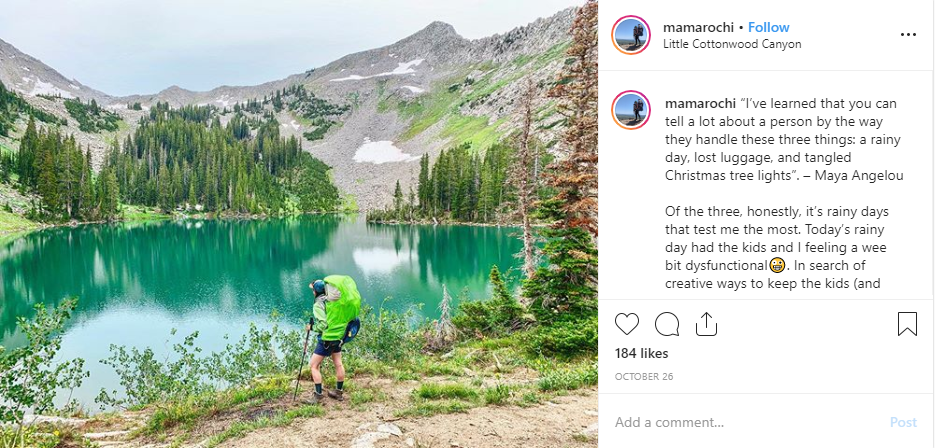Click the bold mamarochi username in the caption

[x=697, y=103]
